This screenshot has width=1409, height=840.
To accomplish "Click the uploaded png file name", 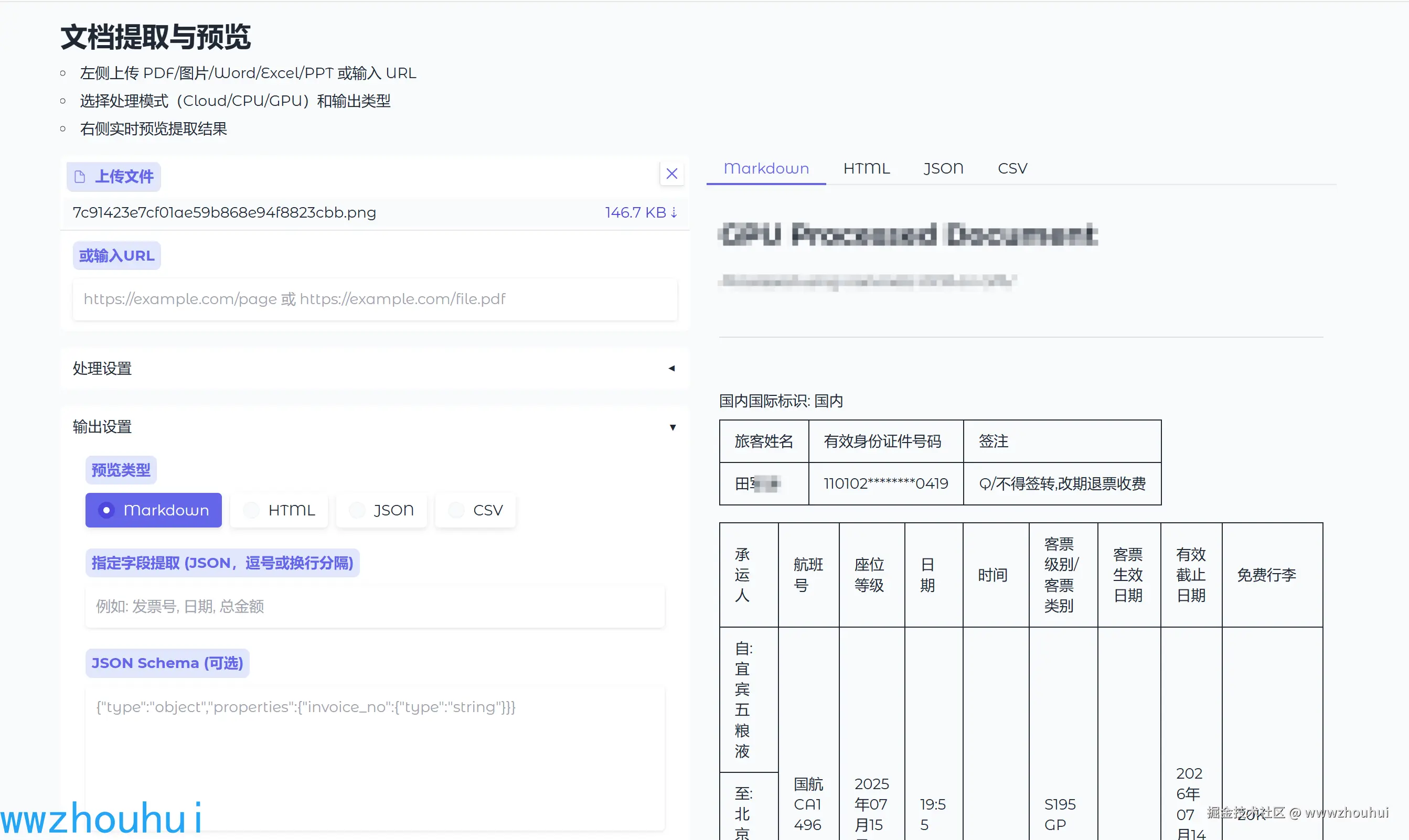I will pyautogui.click(x=225, y=212).
